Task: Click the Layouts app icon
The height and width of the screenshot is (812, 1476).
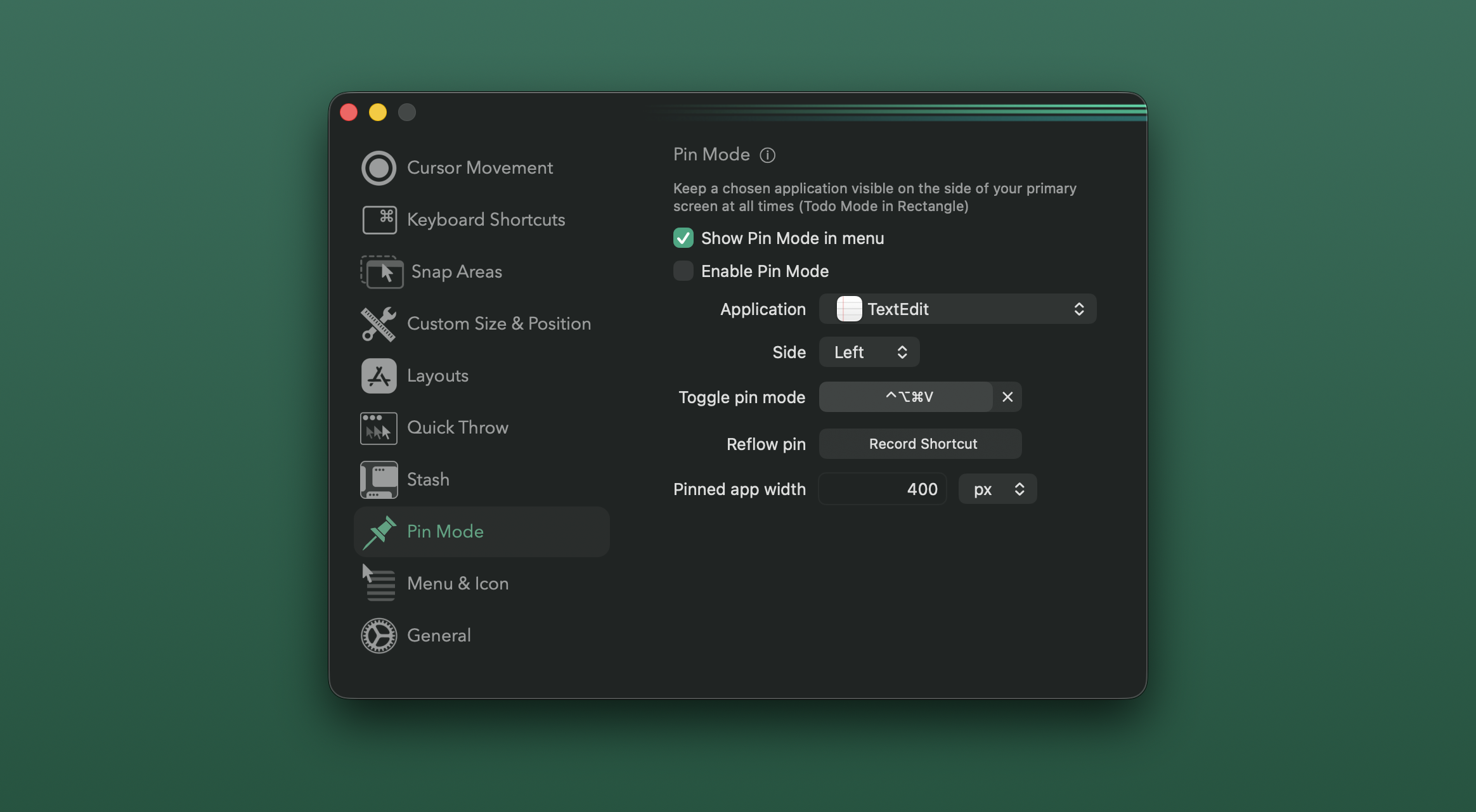Action: 379,376
